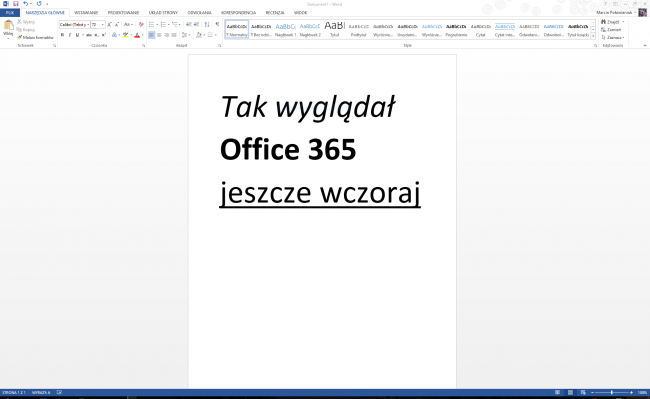
Task: Switch to Read Mode view icon
Action: [558, 392]
